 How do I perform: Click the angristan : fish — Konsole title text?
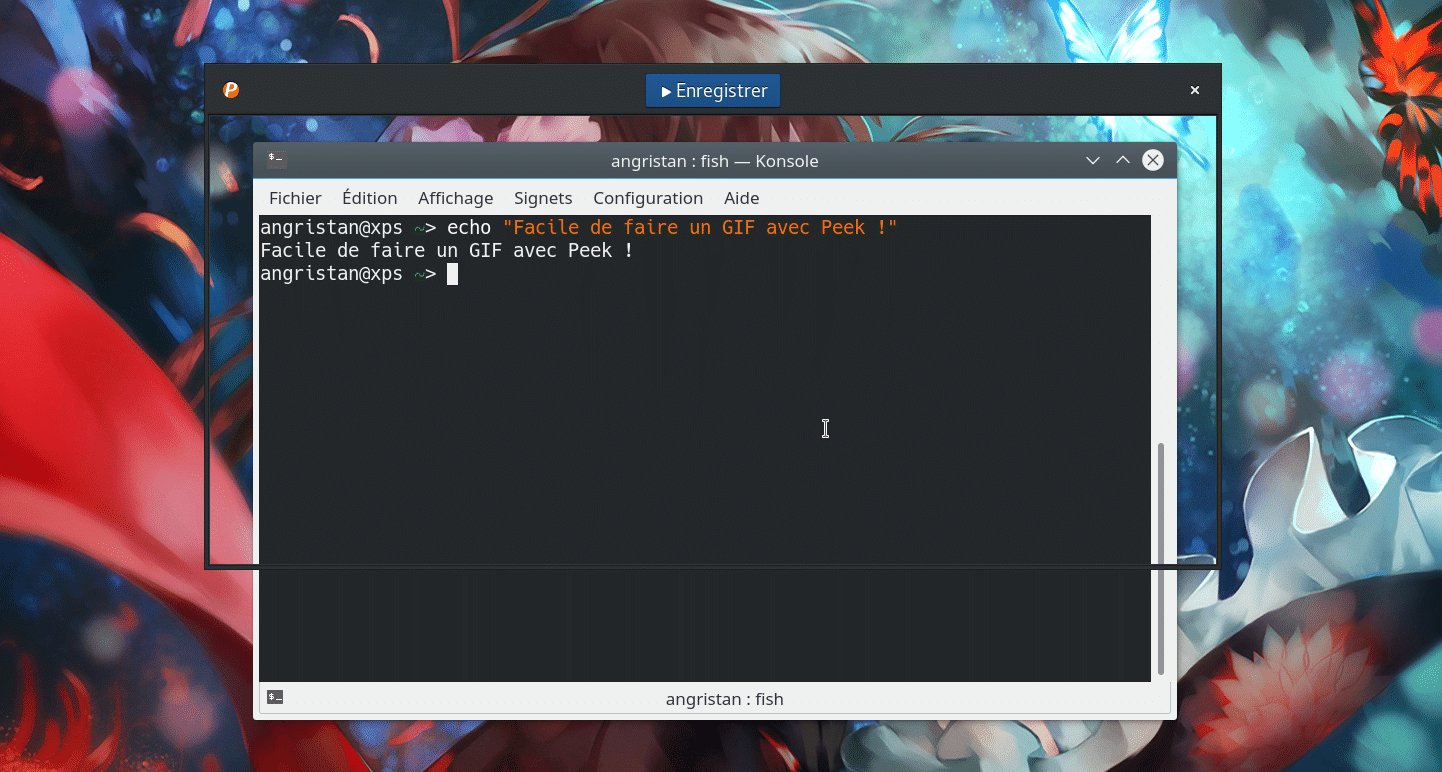pyautogui.click(x=715, y=160)
